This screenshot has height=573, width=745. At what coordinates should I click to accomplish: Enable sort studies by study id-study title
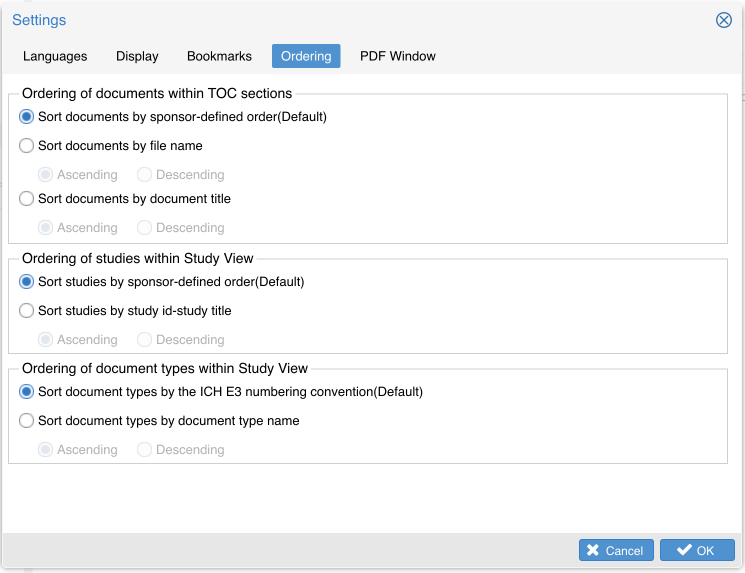pyautogui.click(x=27, y=311)
